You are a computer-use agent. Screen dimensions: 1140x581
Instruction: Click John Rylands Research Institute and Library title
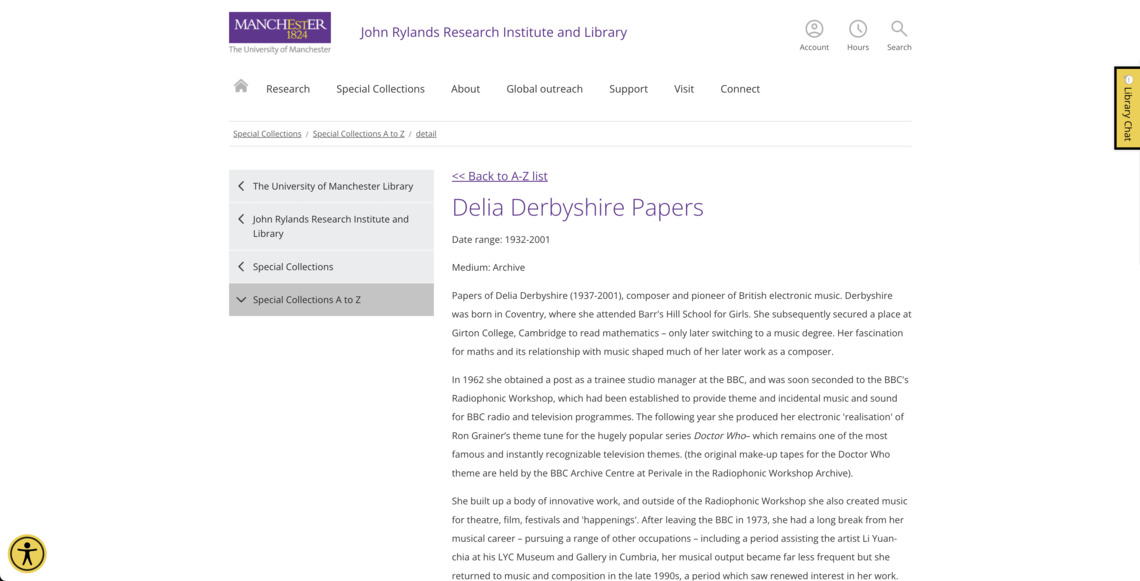[493, 32]
